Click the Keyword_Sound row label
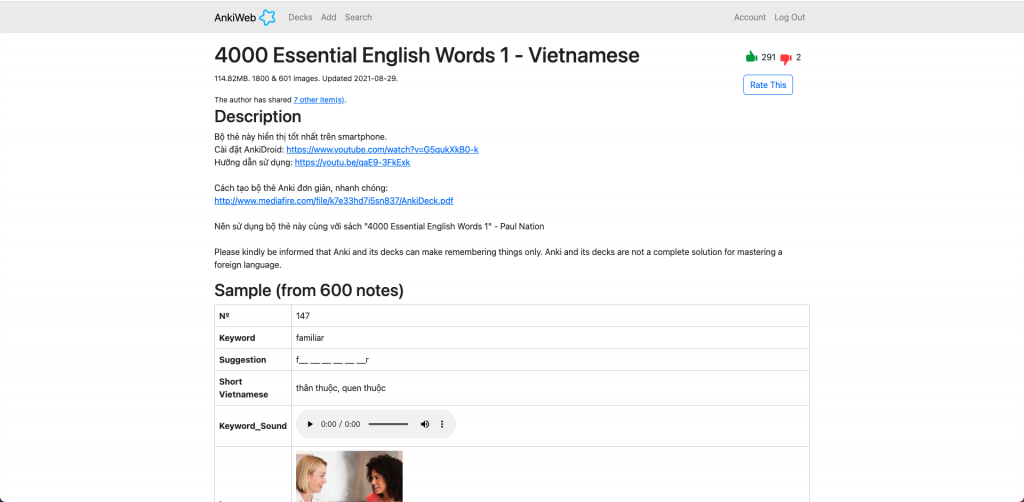The image size is (1024, 502). pos(253,426)
